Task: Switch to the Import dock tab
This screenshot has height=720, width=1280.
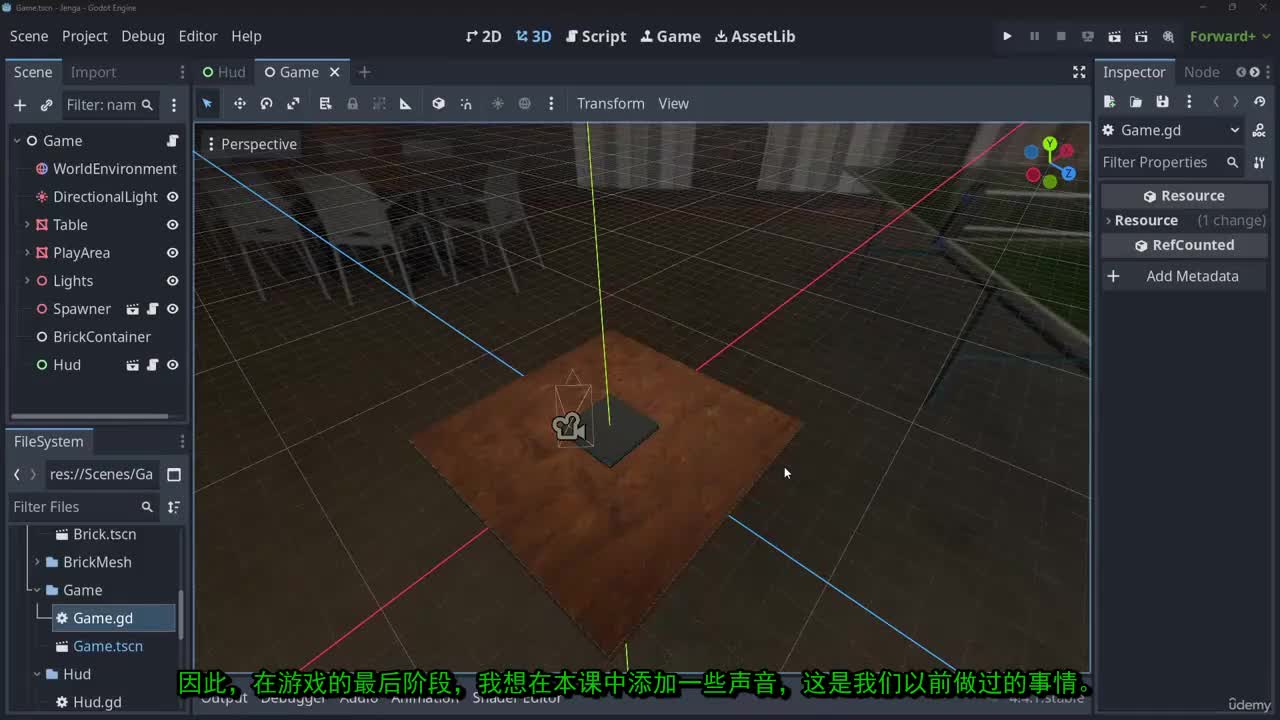Action: point(93,72)
